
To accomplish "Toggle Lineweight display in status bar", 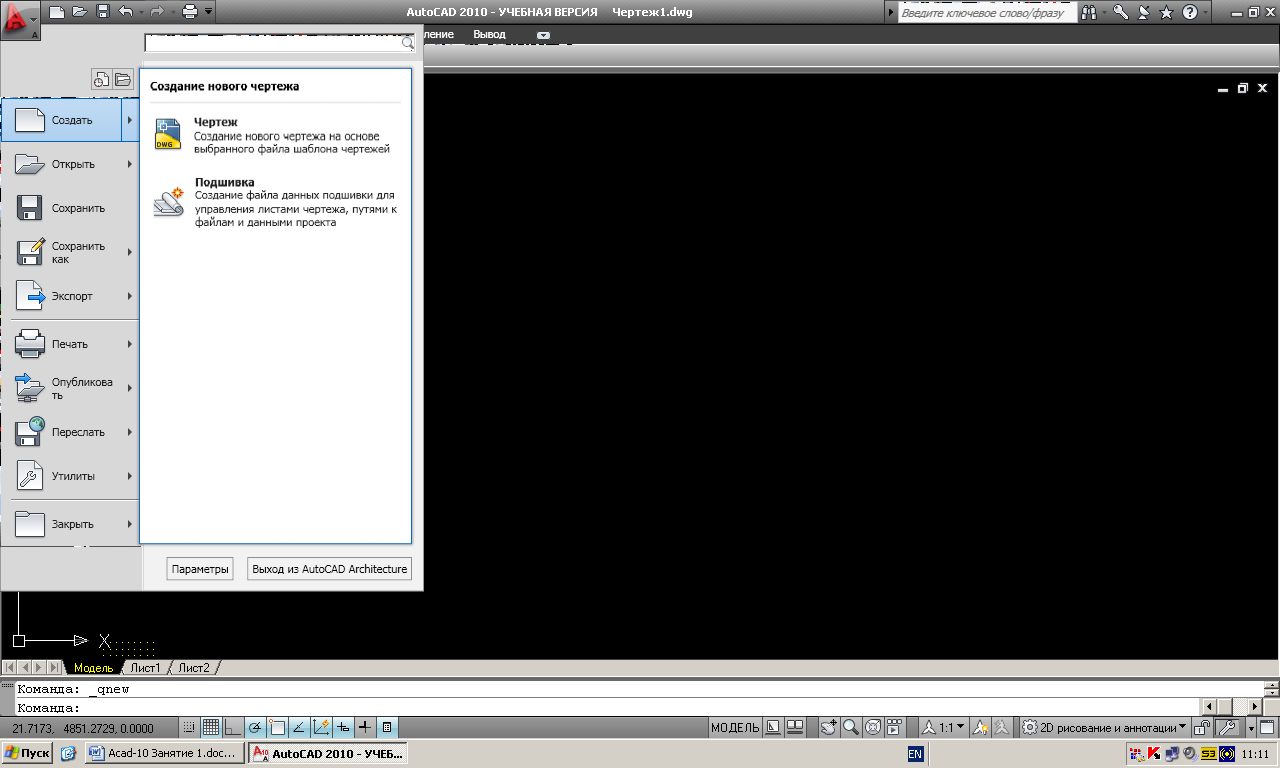I will (x=365, y=727).
